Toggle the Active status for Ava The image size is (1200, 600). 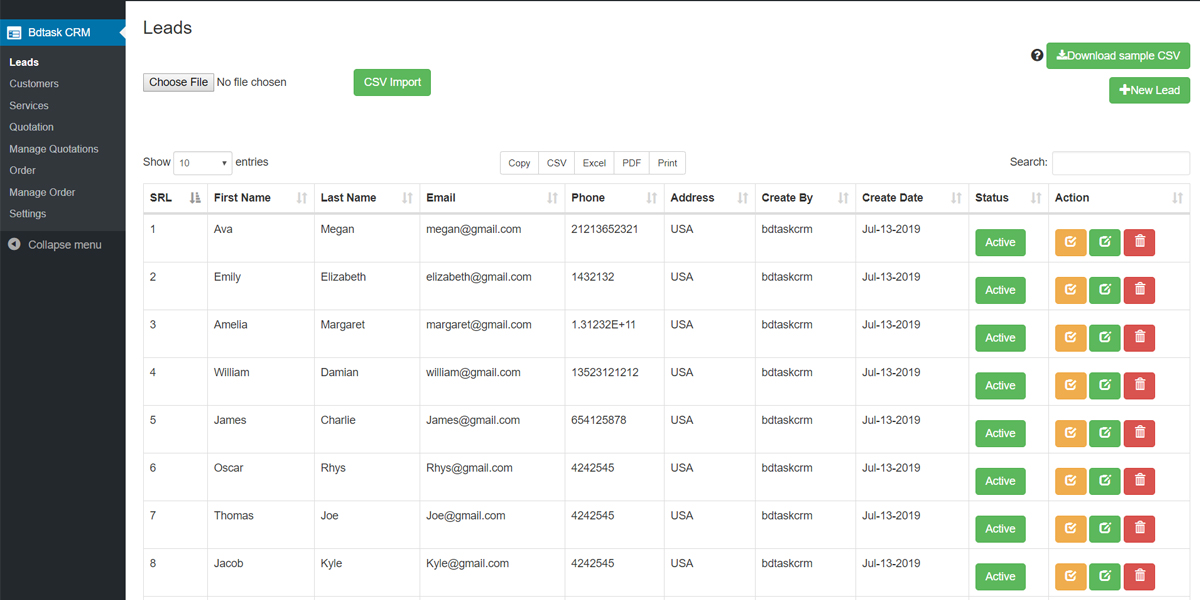pos(1000,242)
